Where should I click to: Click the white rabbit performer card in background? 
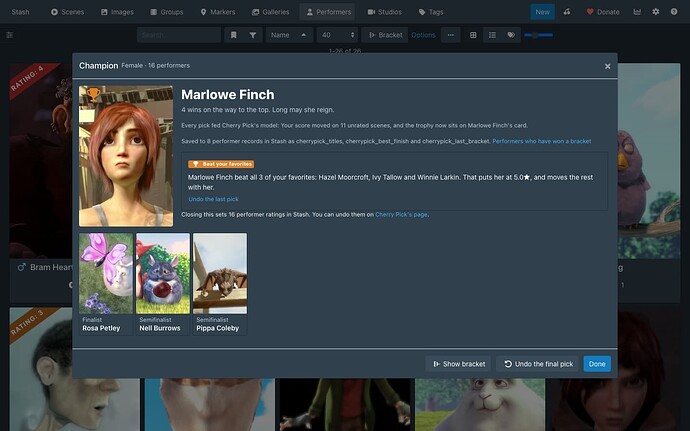[480, 404]
